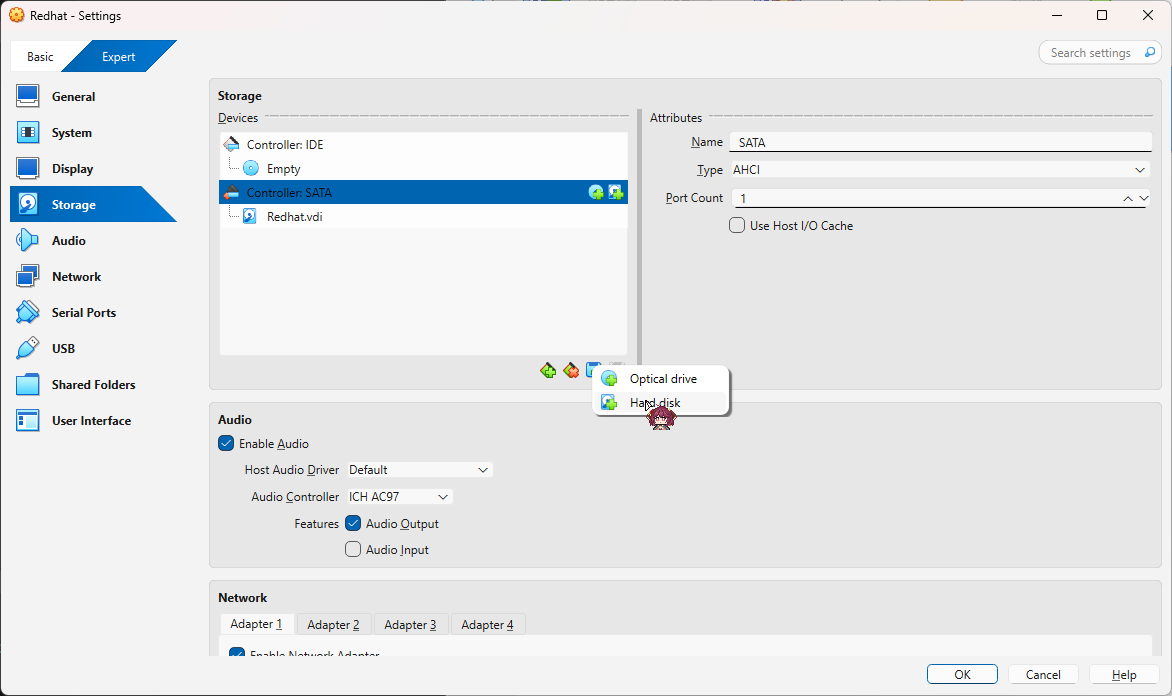Confirm changes with the OK button
1172x696 pixels.
point(961,673)
